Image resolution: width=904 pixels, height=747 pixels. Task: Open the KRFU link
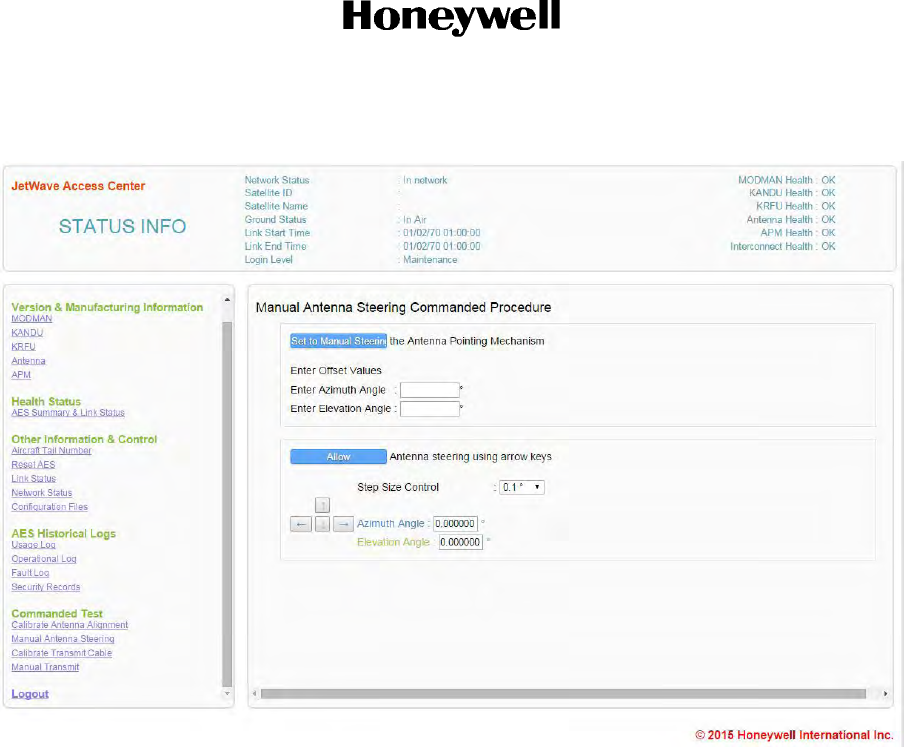click(24, 346)
